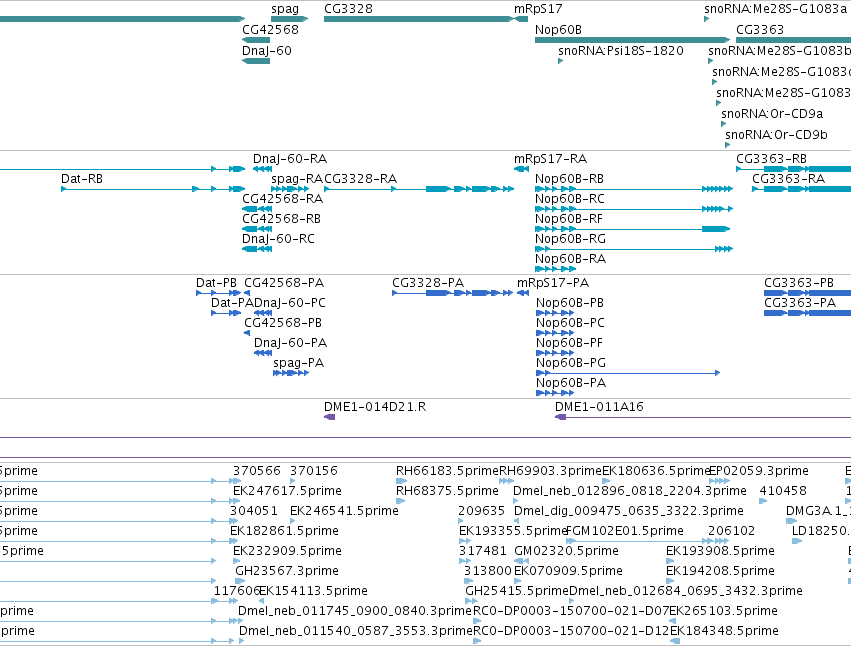851x646 pixels.
Task: Click the Nop60B-PC protein label
Action: (x=570, y=323)
